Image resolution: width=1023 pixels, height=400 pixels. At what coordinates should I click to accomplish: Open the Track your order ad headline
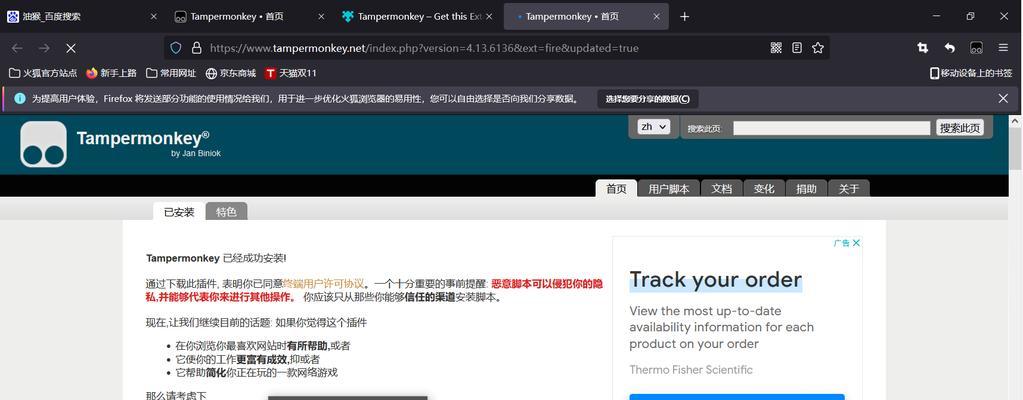(716, 280)
